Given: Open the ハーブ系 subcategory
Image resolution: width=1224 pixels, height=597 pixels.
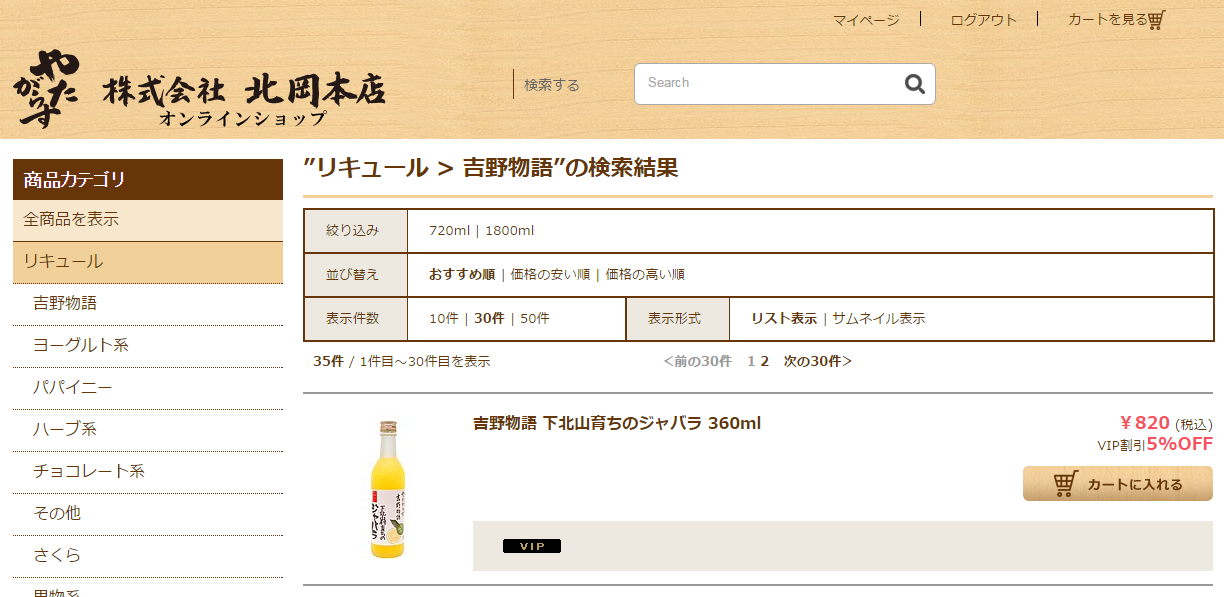Looking at the screenshot, I should (148, 429).
